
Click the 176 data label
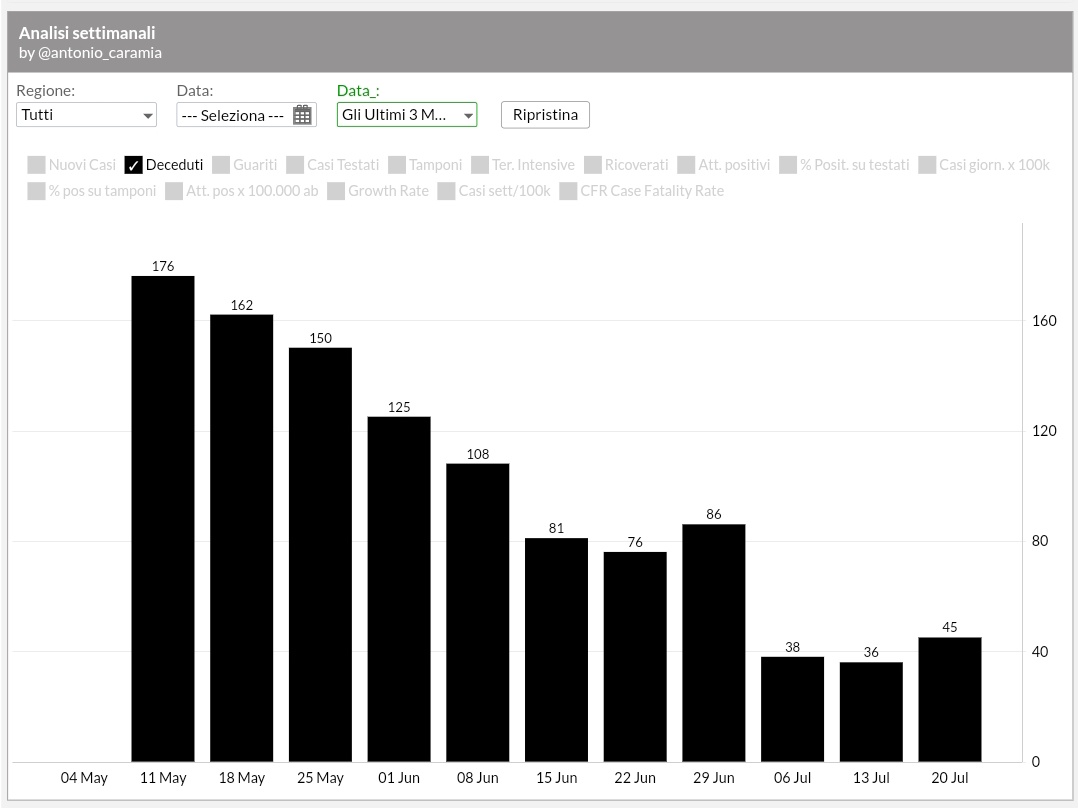coord(163,266)
